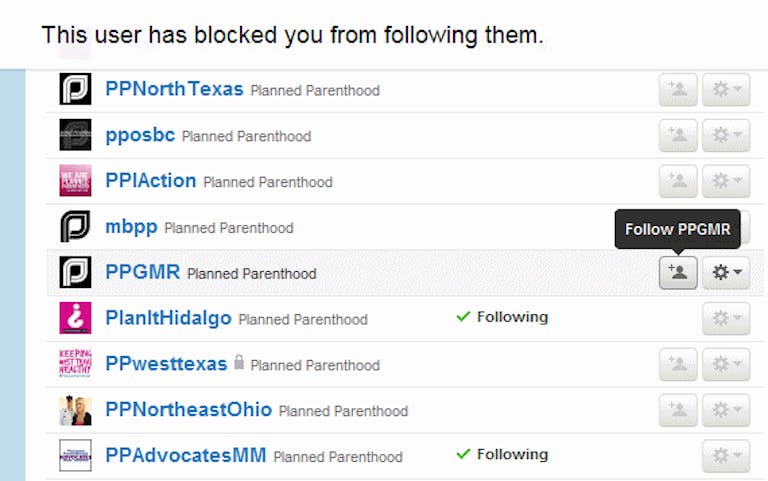Click the PlanItHidalgo pink profile picture

coord(75,318)
